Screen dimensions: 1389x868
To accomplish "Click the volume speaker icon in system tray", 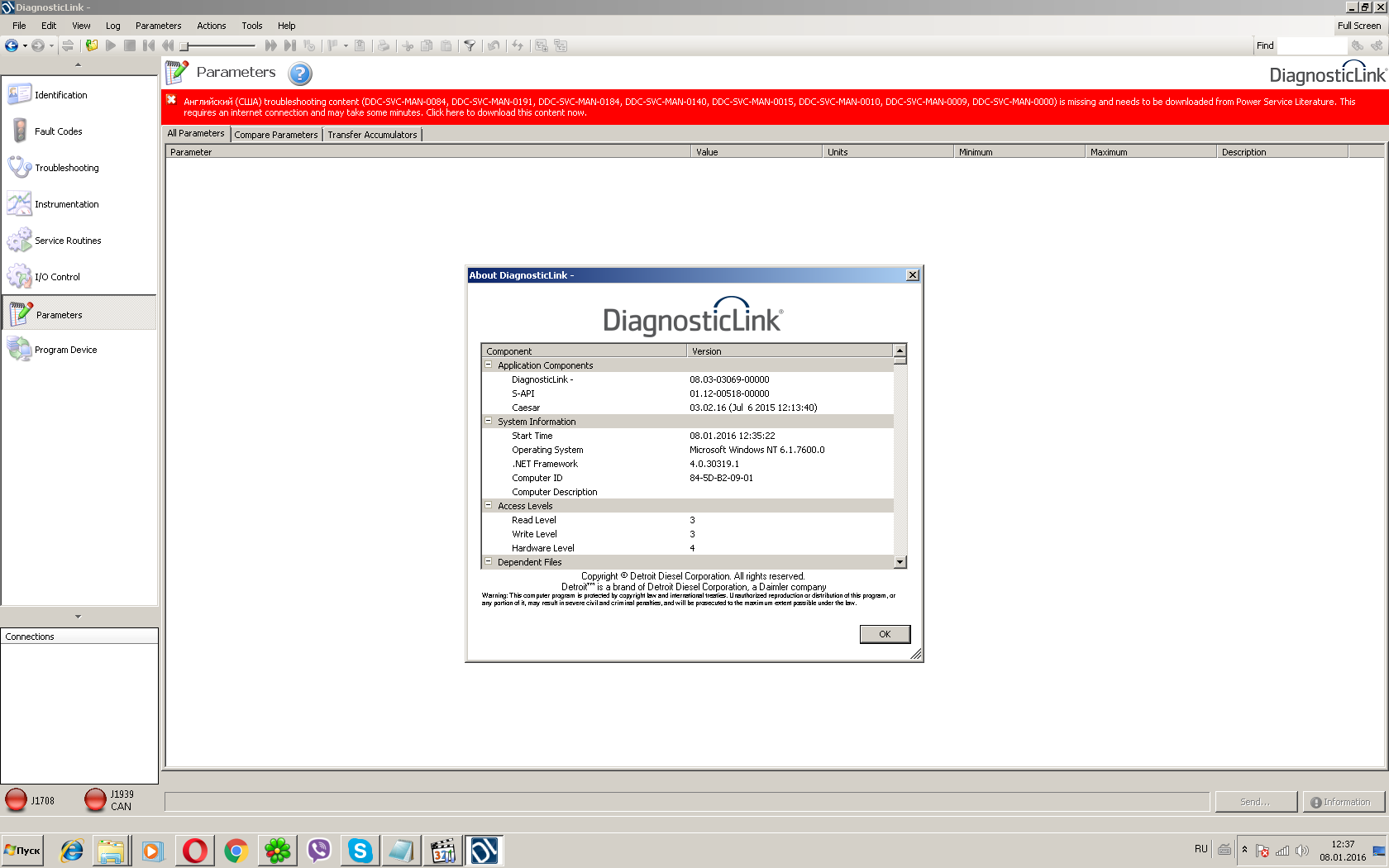I will pos(1302,851).
